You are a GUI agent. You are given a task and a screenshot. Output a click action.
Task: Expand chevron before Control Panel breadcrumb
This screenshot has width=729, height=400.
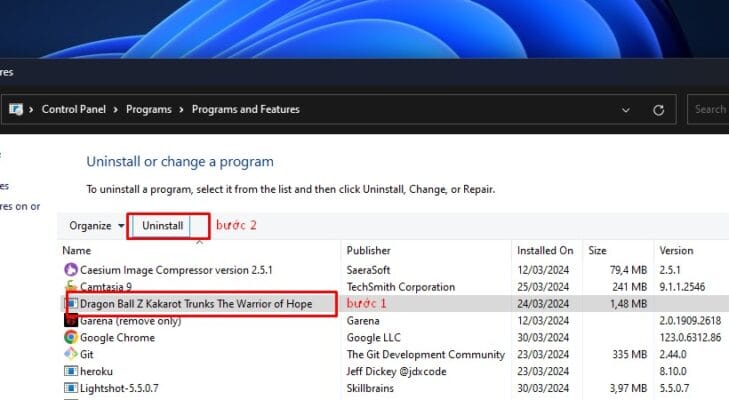point(31,110)
